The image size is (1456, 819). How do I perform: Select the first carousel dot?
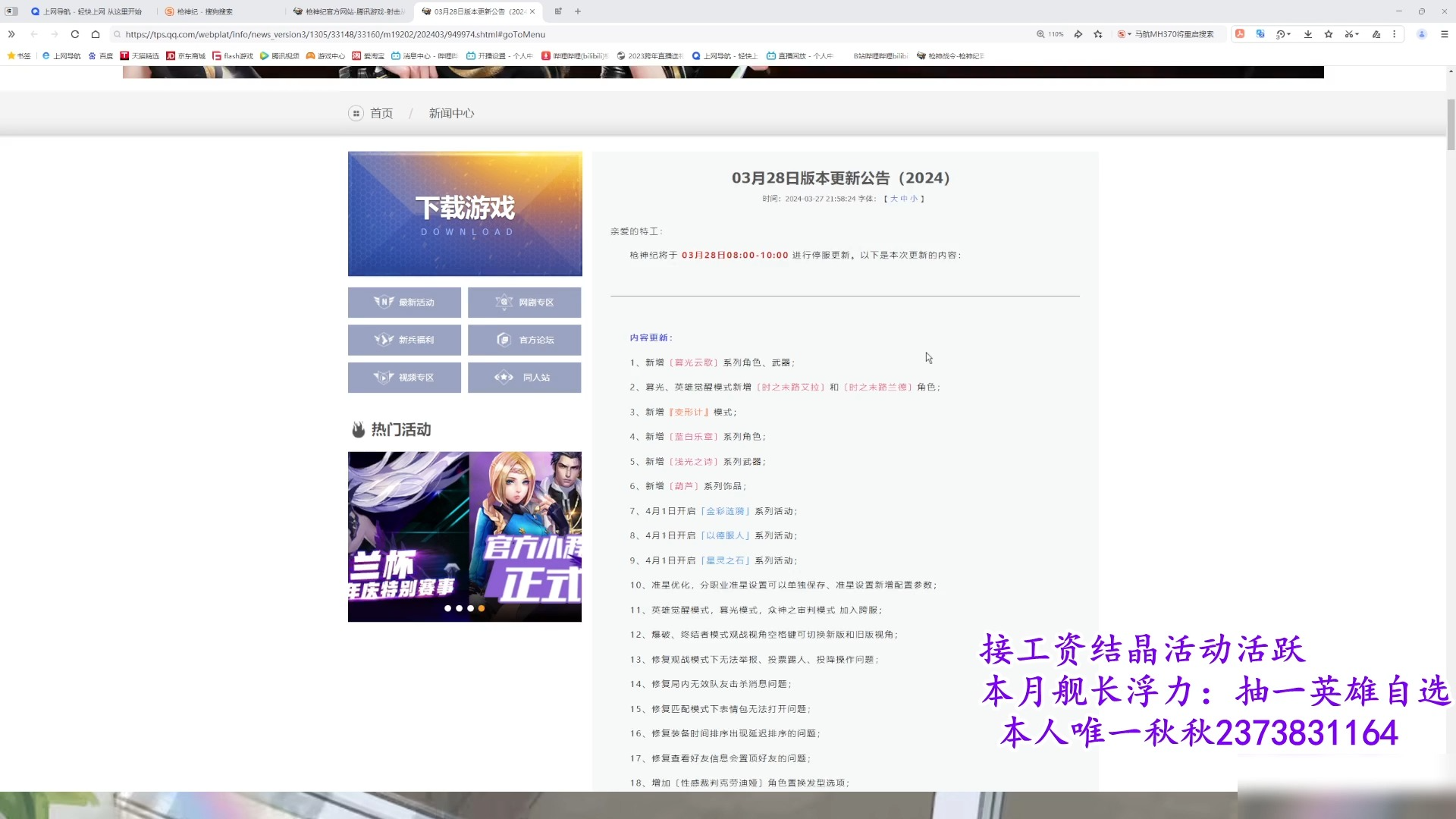(447, 608)
